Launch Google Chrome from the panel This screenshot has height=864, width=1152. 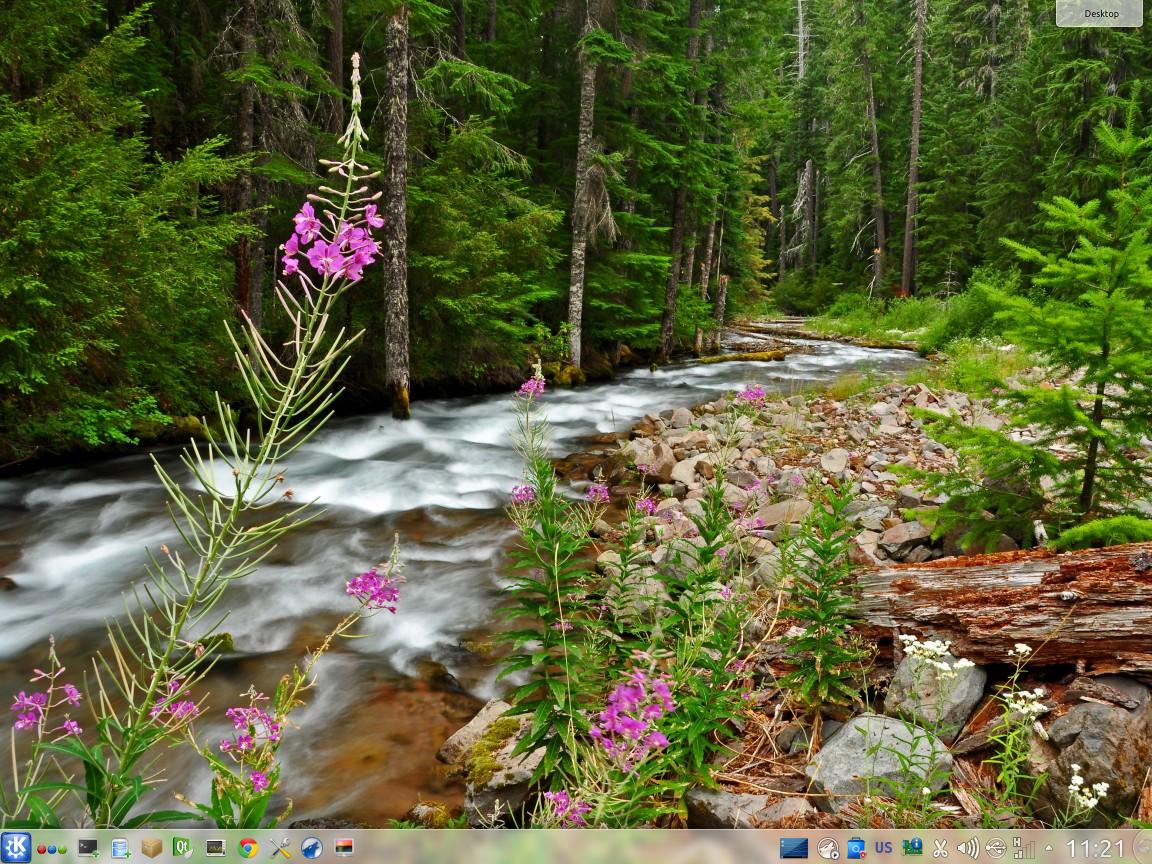pyautogui.click(x=248, y=848)
